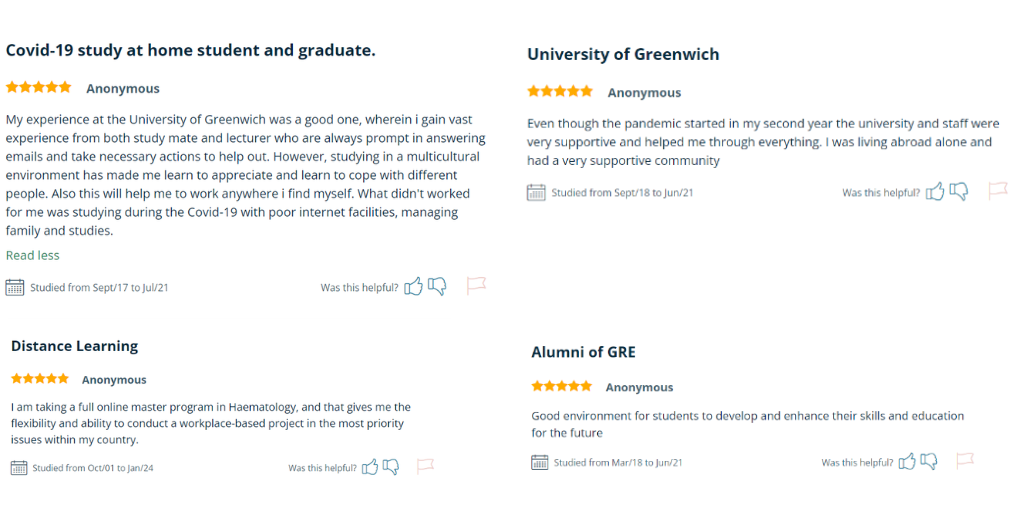Image resolution: width=1024 pixels, height=512 pixels.
Task: Flag the Alumni of GRE review
Action: [965, 460]
